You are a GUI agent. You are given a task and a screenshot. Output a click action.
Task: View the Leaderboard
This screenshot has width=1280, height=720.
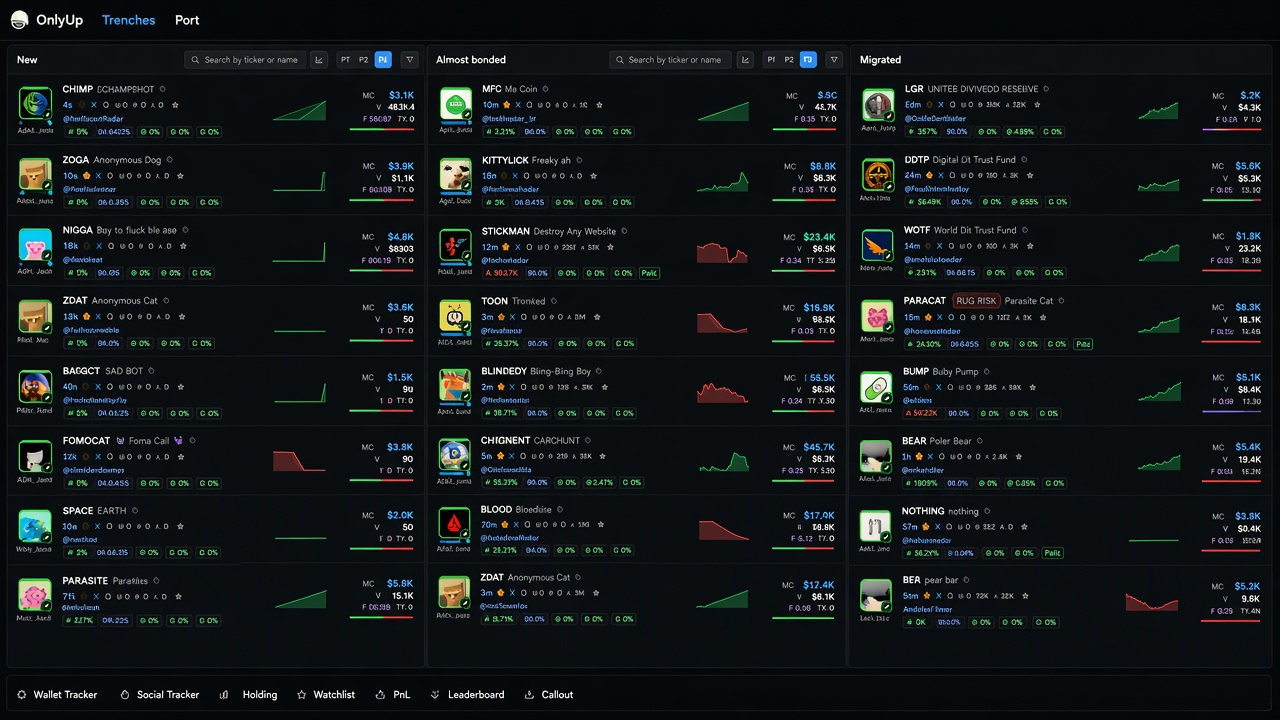click(x=467, y=695)
